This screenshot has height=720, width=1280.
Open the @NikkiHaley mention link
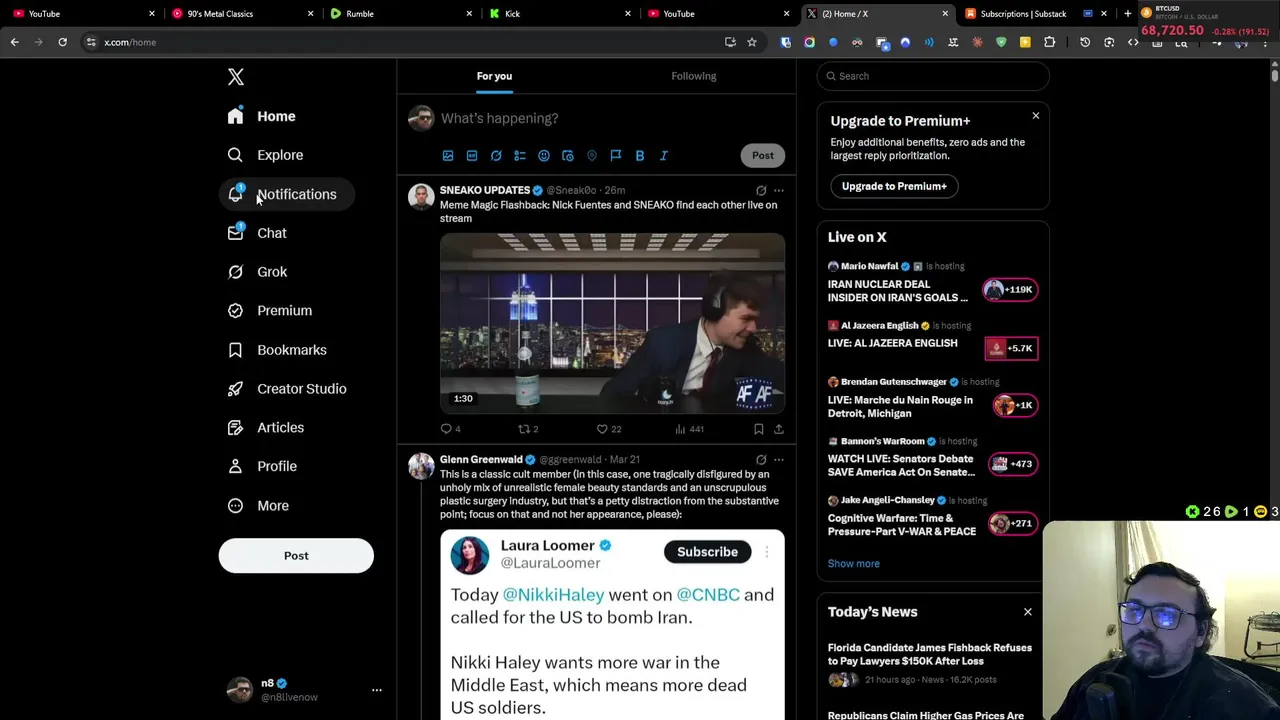pos(553,595)
